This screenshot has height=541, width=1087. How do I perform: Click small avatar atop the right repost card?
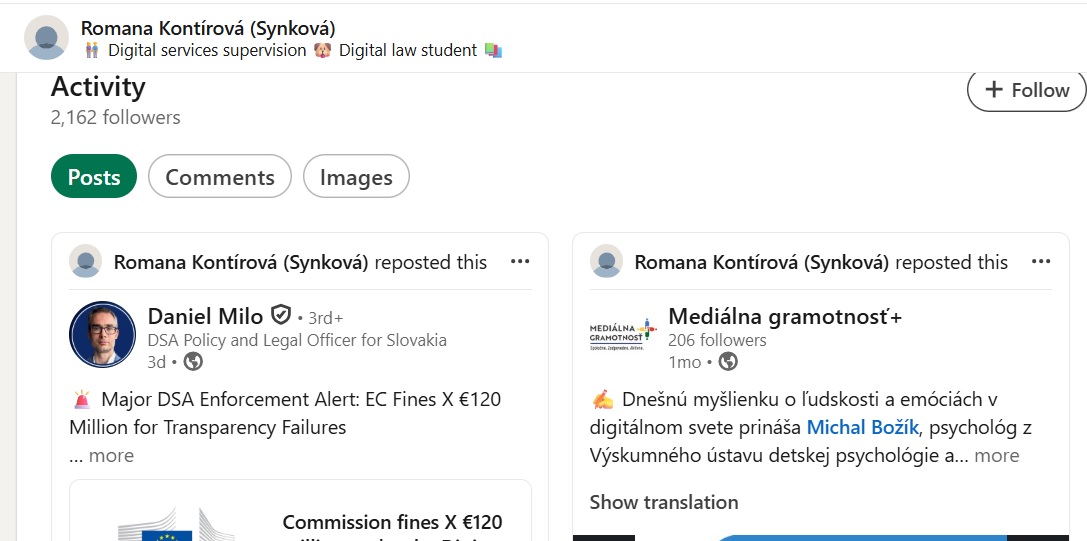pyautogui.click(x=607, y=262)
